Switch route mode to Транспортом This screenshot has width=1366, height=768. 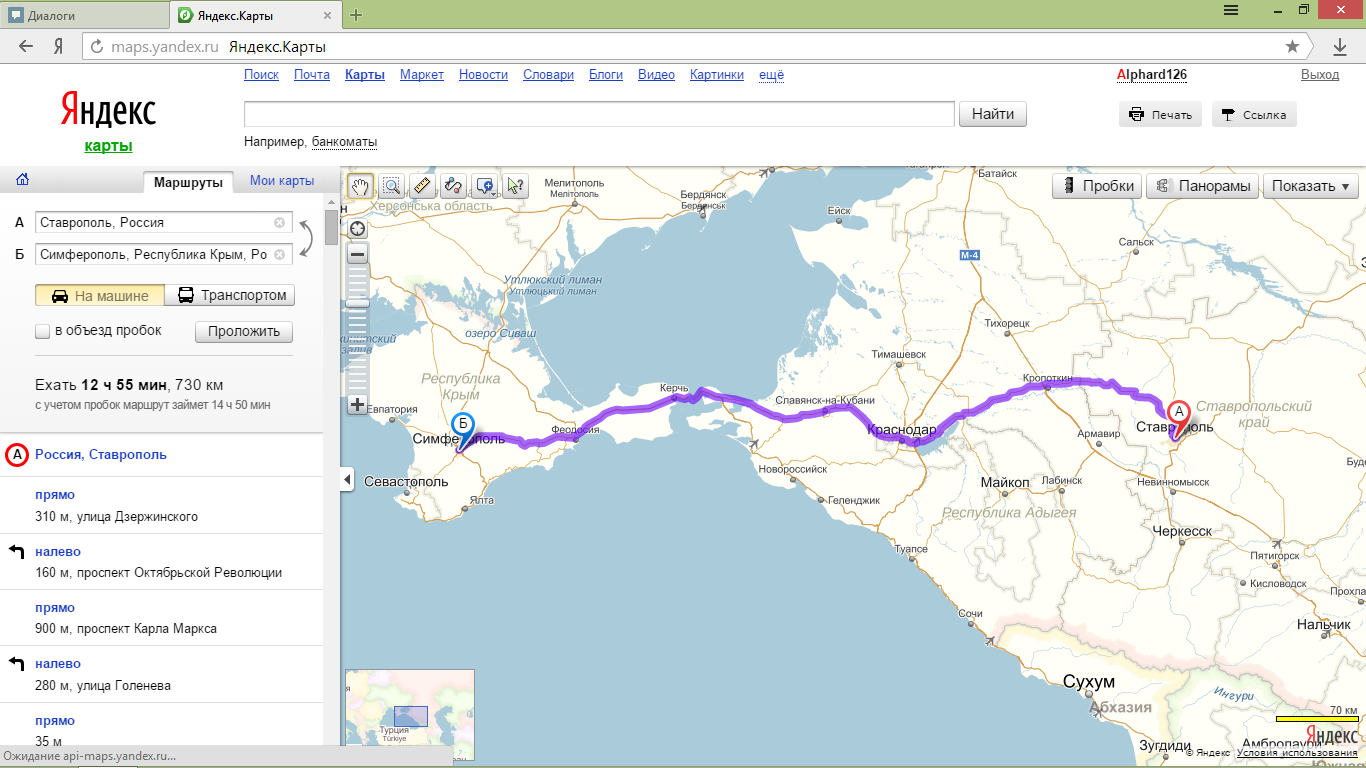[231, 295]
